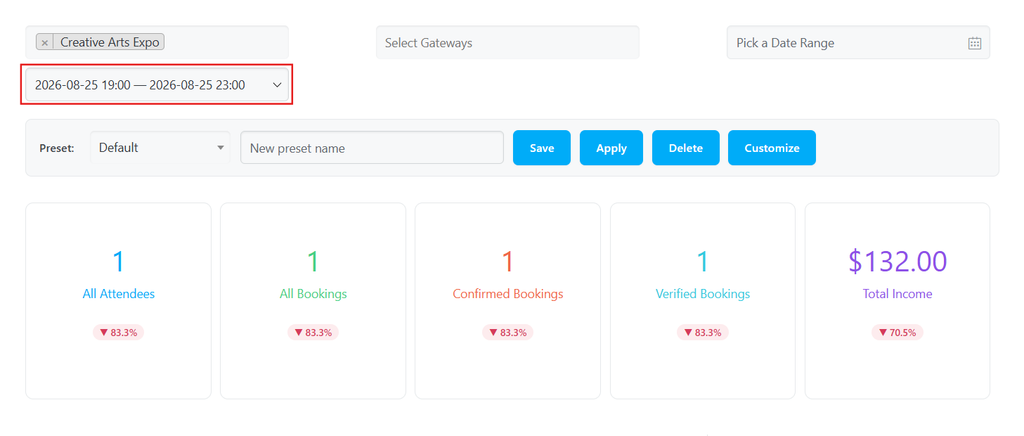Click the New preset name field
This screenshot has height=436, width=1024.
click(x=372, y=148)
